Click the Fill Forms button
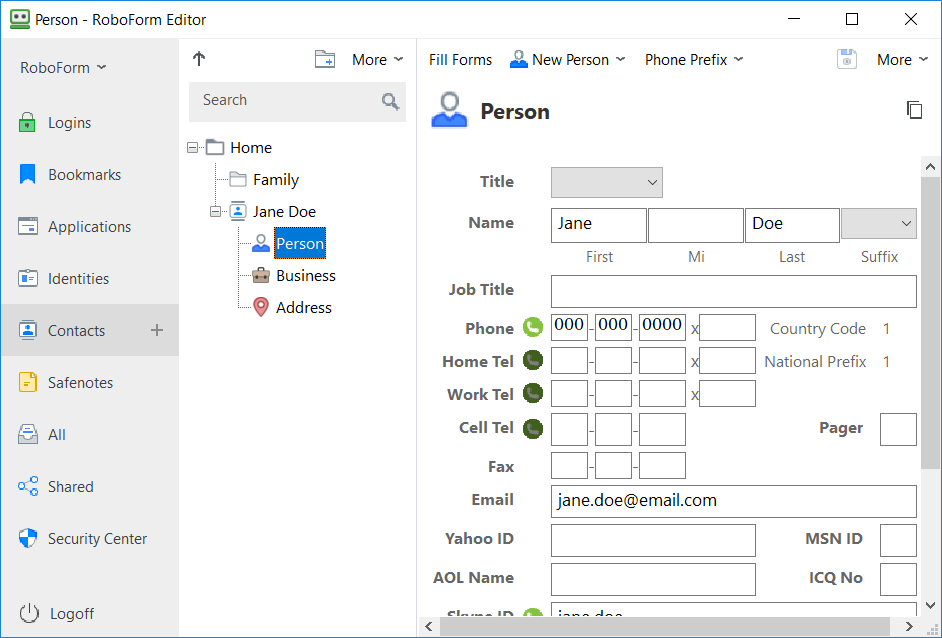Image resolution: width=942 pixels, height=638 pixels. click(x=460, y=59)
